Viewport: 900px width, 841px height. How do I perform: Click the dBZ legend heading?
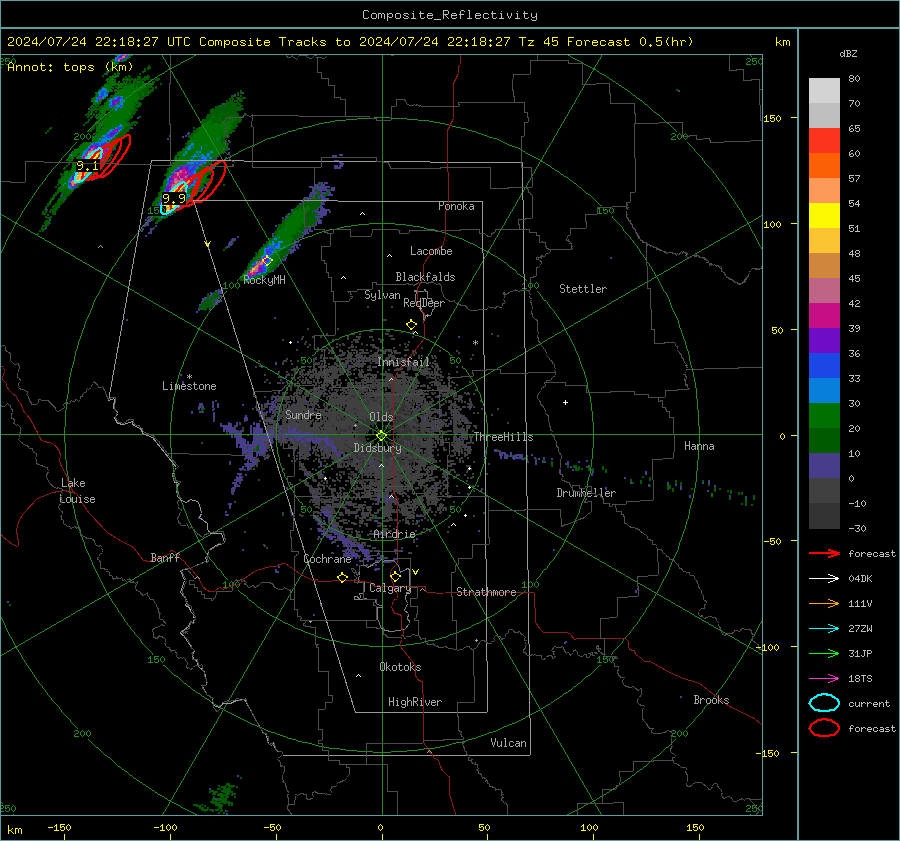pos(848,53)
